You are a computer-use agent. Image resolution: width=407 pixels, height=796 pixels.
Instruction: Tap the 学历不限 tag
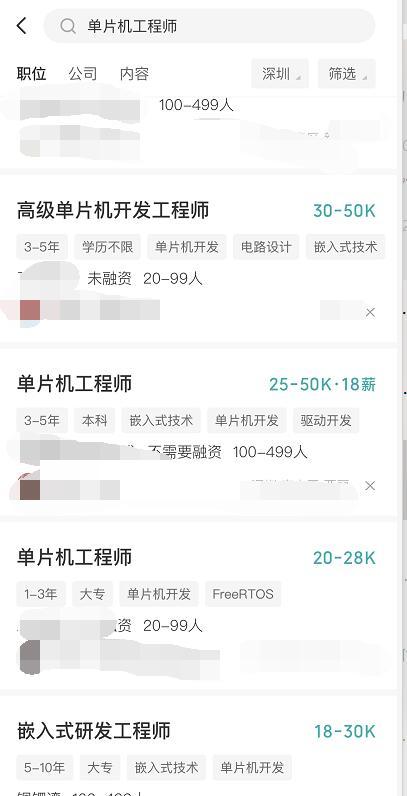(x=108, y=247)
